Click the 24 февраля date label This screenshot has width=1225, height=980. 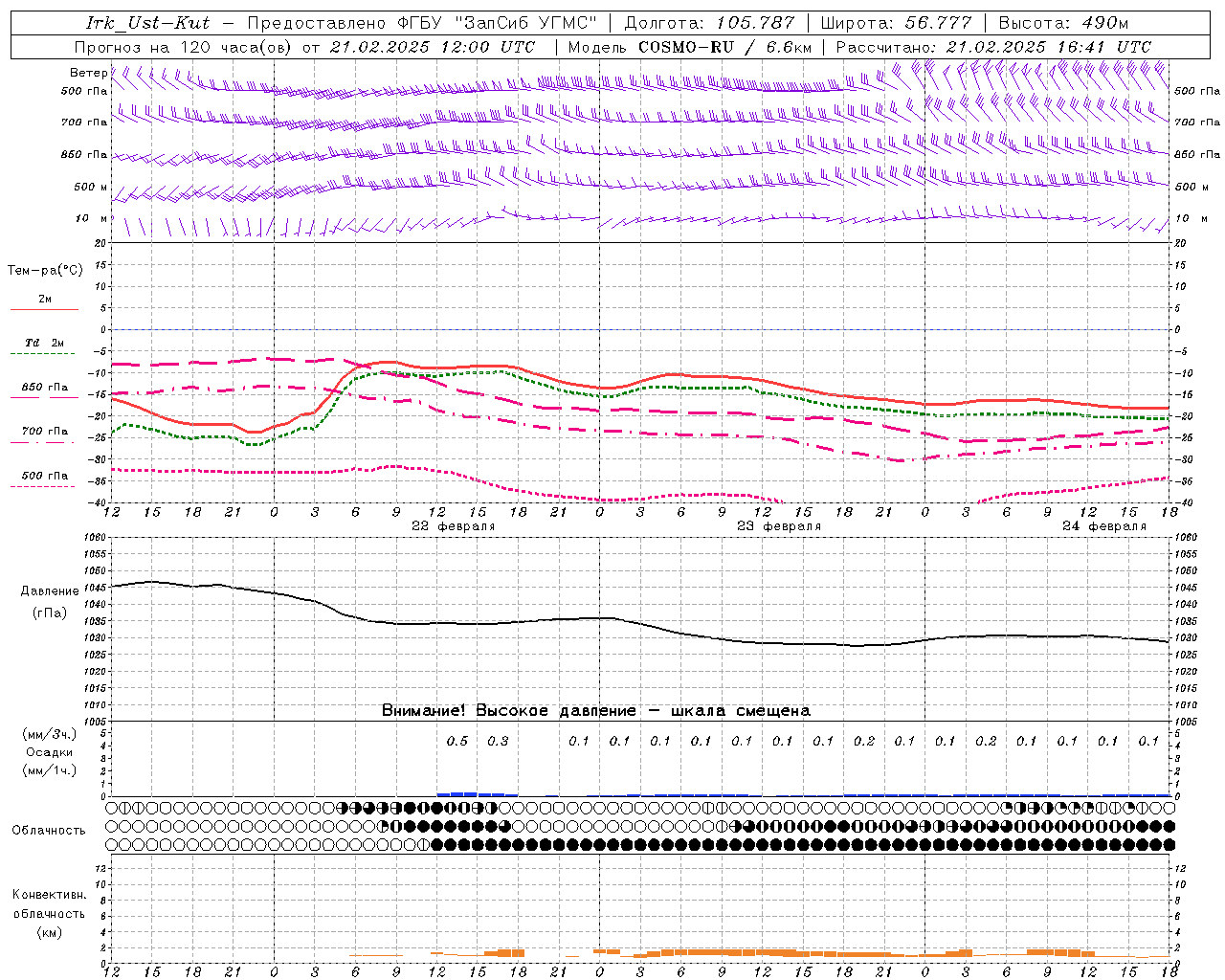pos(1104,526)
